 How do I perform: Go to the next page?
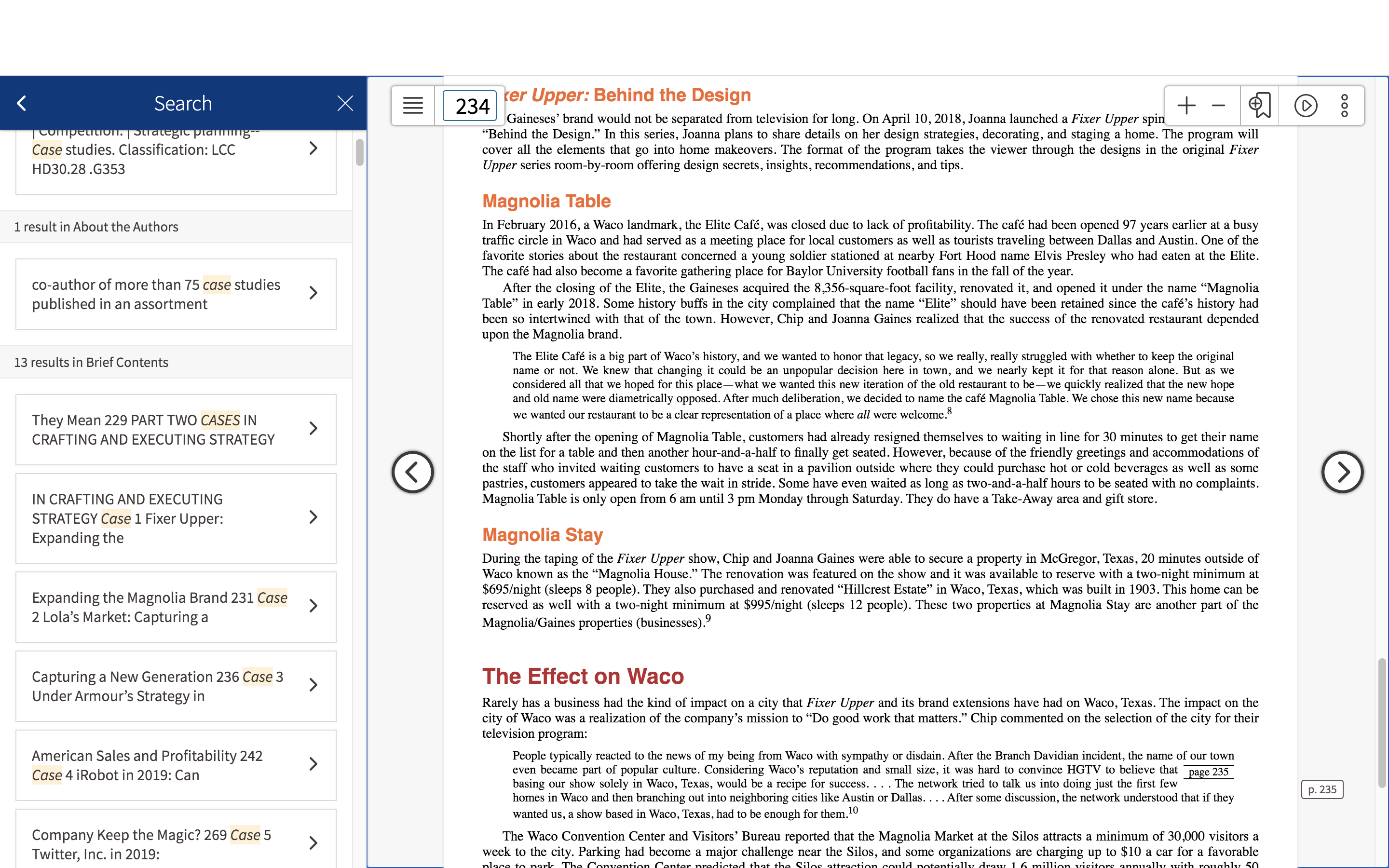tap(1342, 472)
